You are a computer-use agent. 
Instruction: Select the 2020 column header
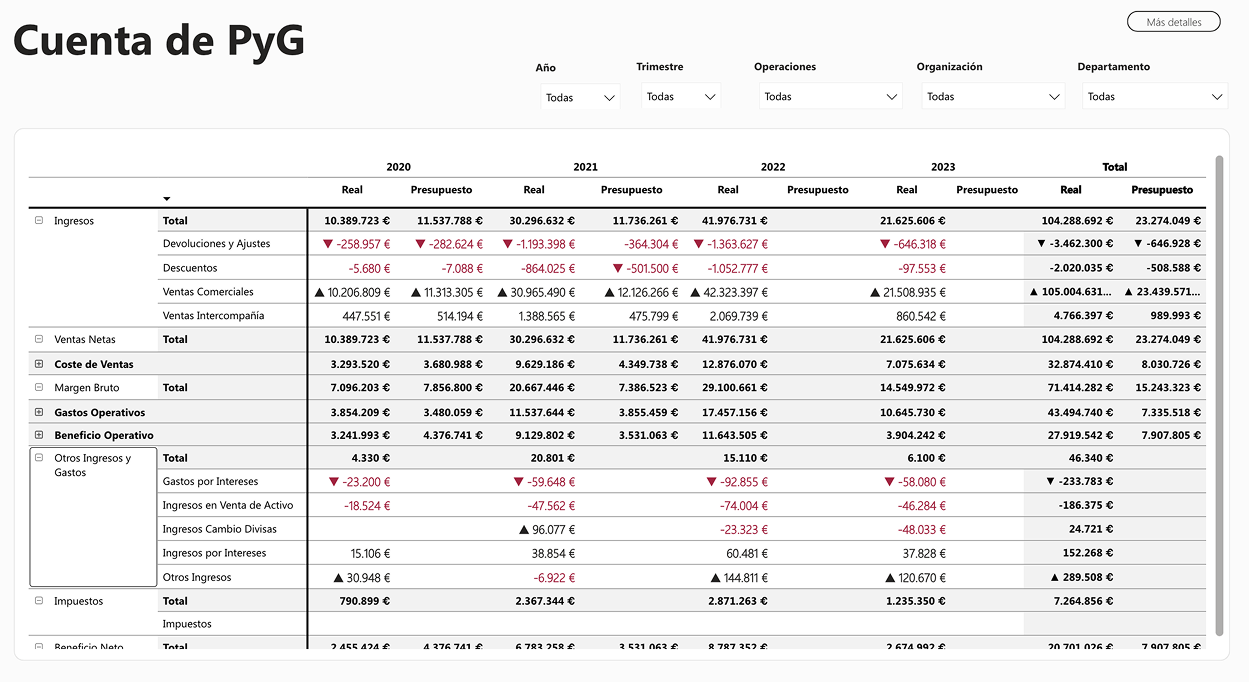click(398, 167)
